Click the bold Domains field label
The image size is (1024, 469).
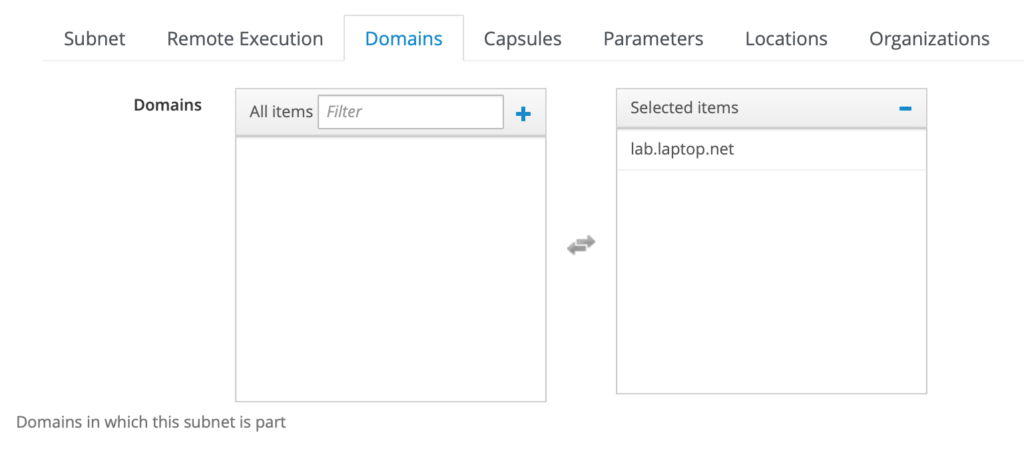tap(168, 105)
